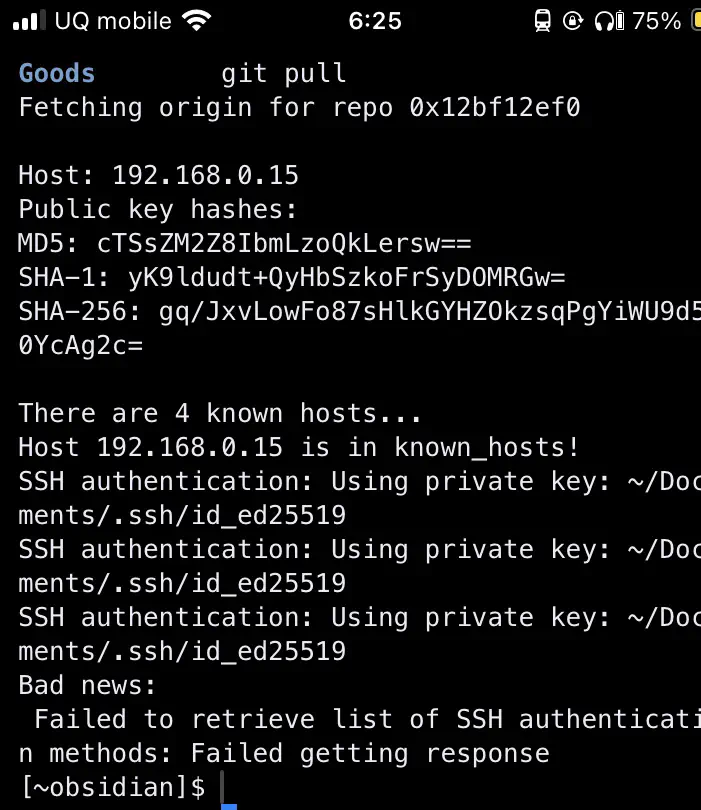Tap the terminal cursor after [~obsidian]$
This screenshot has width=701, height=810.
tap(222, 786)
